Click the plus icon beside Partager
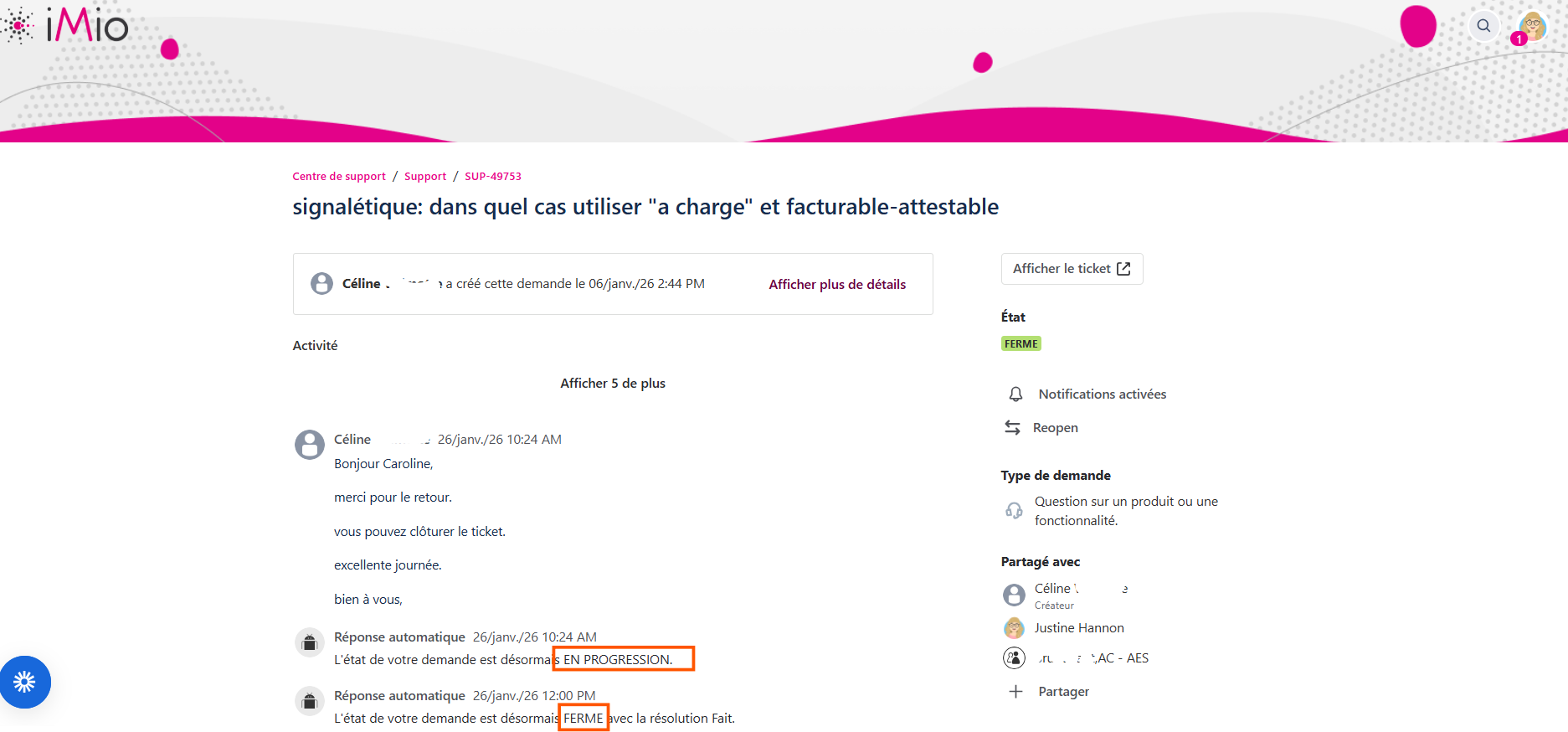 coord(1015,692)
